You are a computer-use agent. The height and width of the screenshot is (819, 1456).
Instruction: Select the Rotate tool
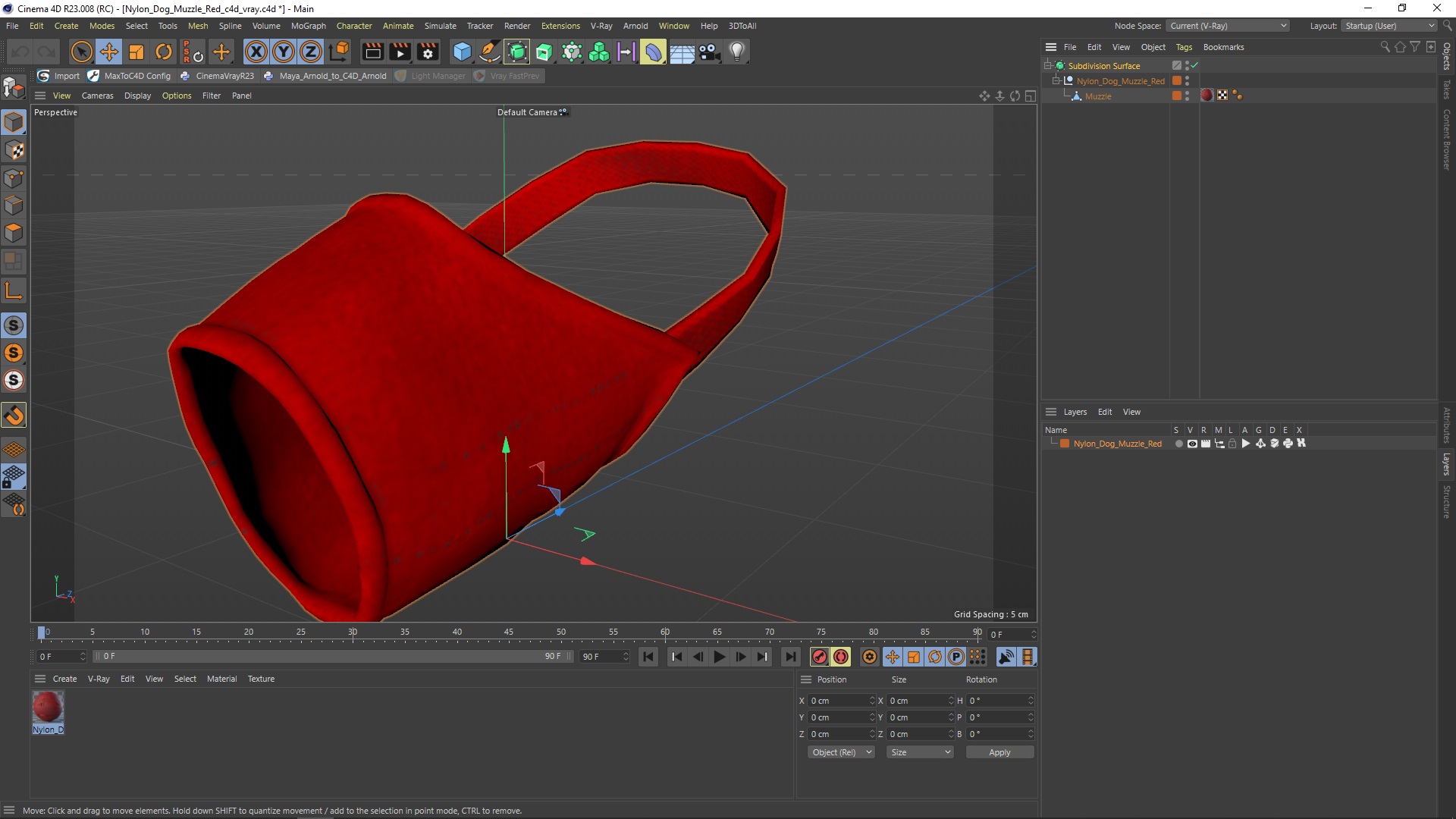tap(164, 52)
